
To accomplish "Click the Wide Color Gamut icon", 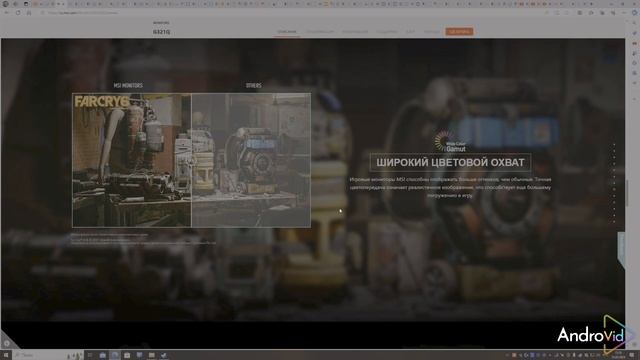I will pyautogui.click(x=450, y=141).
